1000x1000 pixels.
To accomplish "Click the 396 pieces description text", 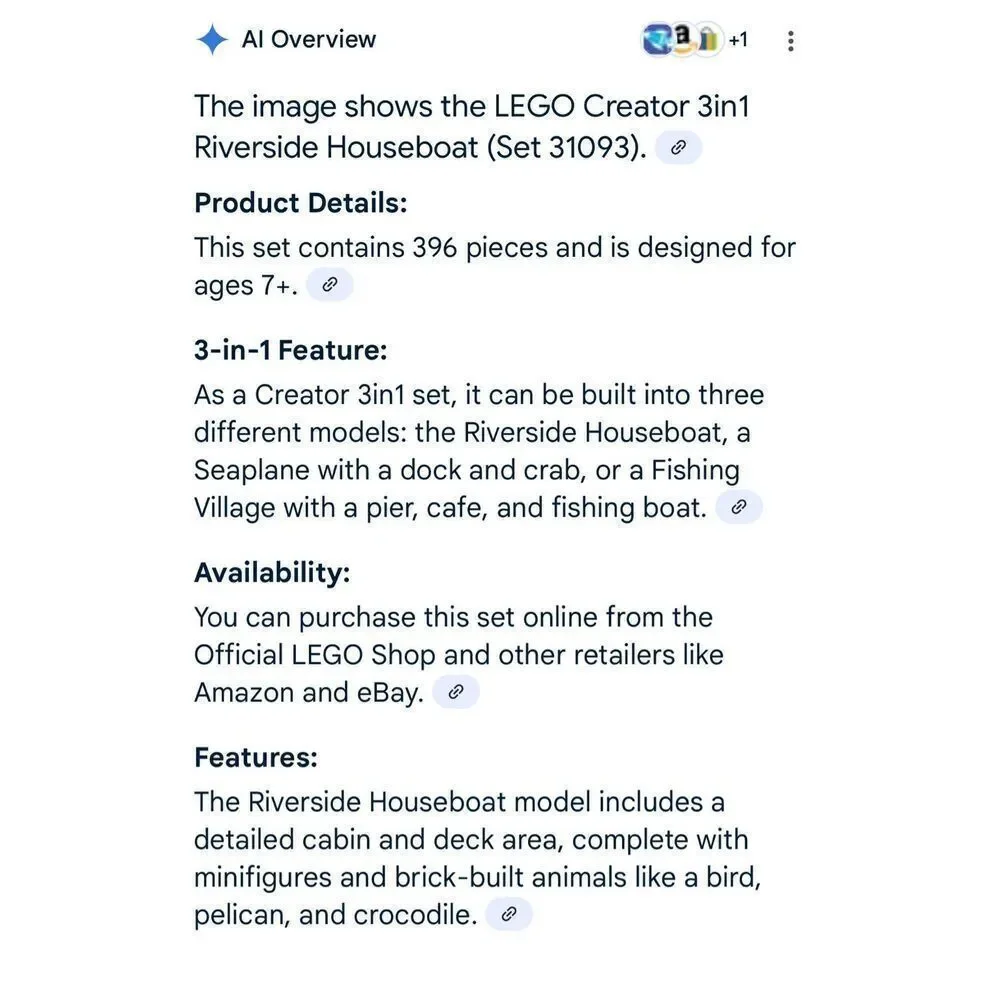I will [x=495, y=266].
